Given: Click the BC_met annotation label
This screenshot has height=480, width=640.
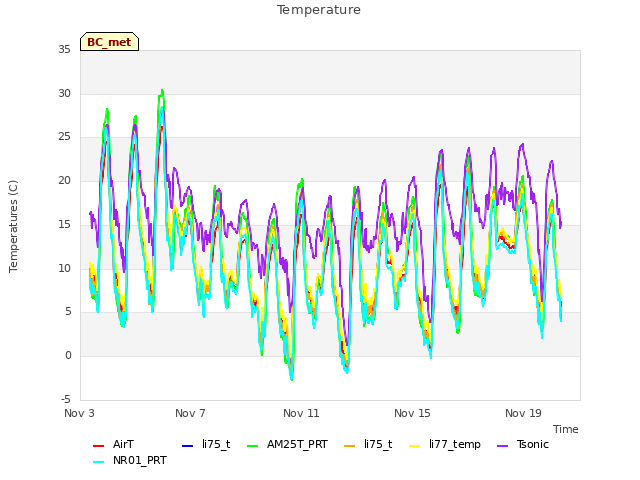Looking at the screenshot, I should pyautogui.click(x=109, y=42).
